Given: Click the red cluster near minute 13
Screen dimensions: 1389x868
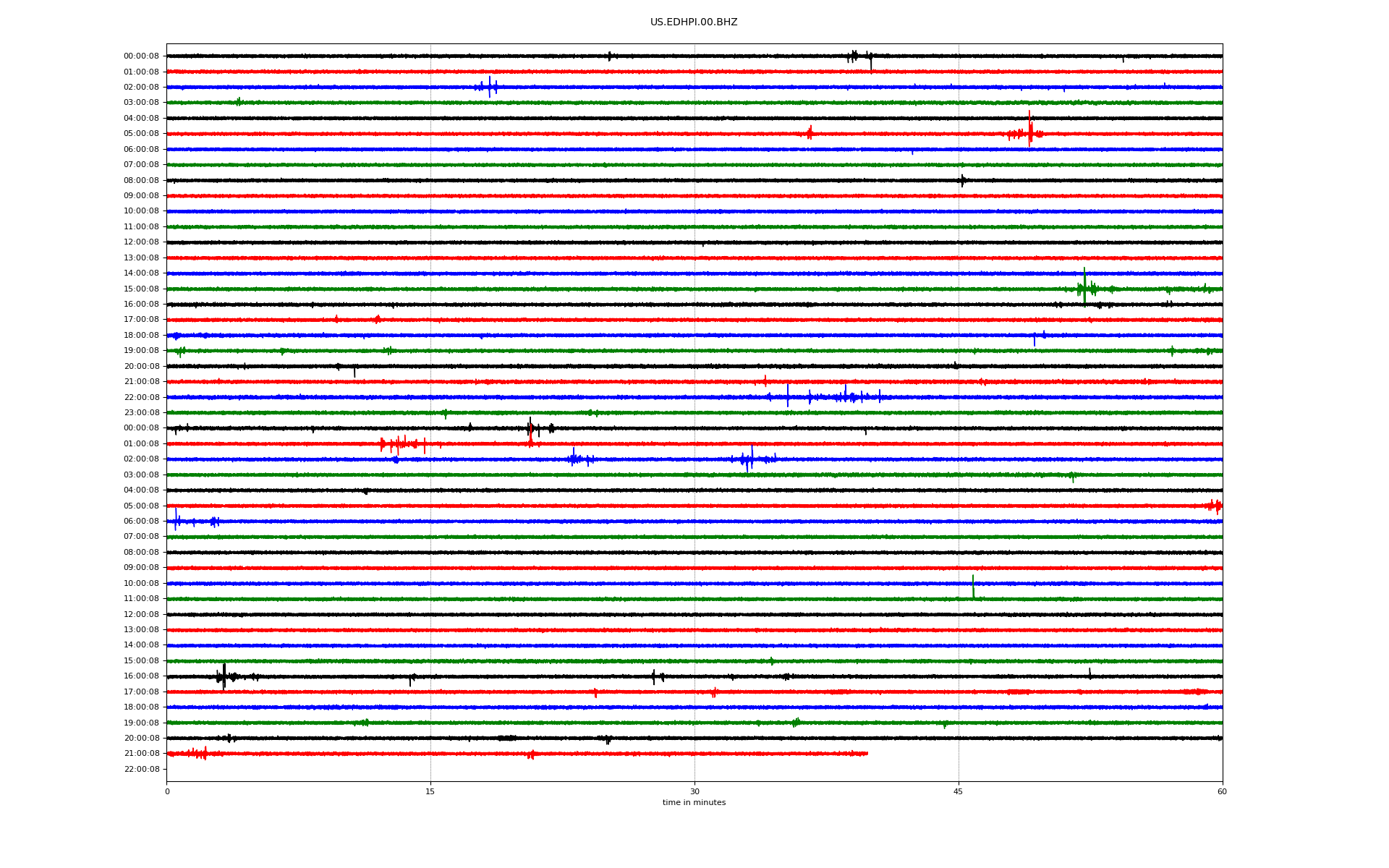Looking at the screenshot, I should (x=398, y=443).
